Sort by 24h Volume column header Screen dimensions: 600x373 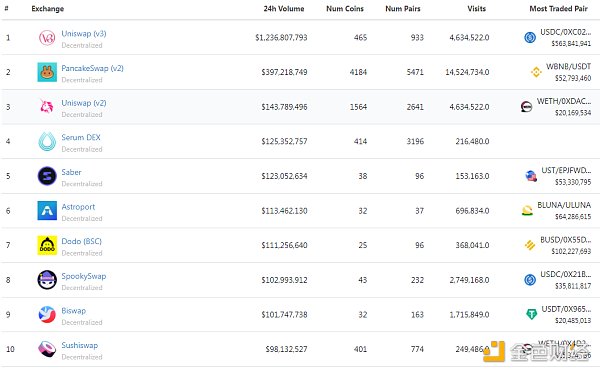pos(284,9)
